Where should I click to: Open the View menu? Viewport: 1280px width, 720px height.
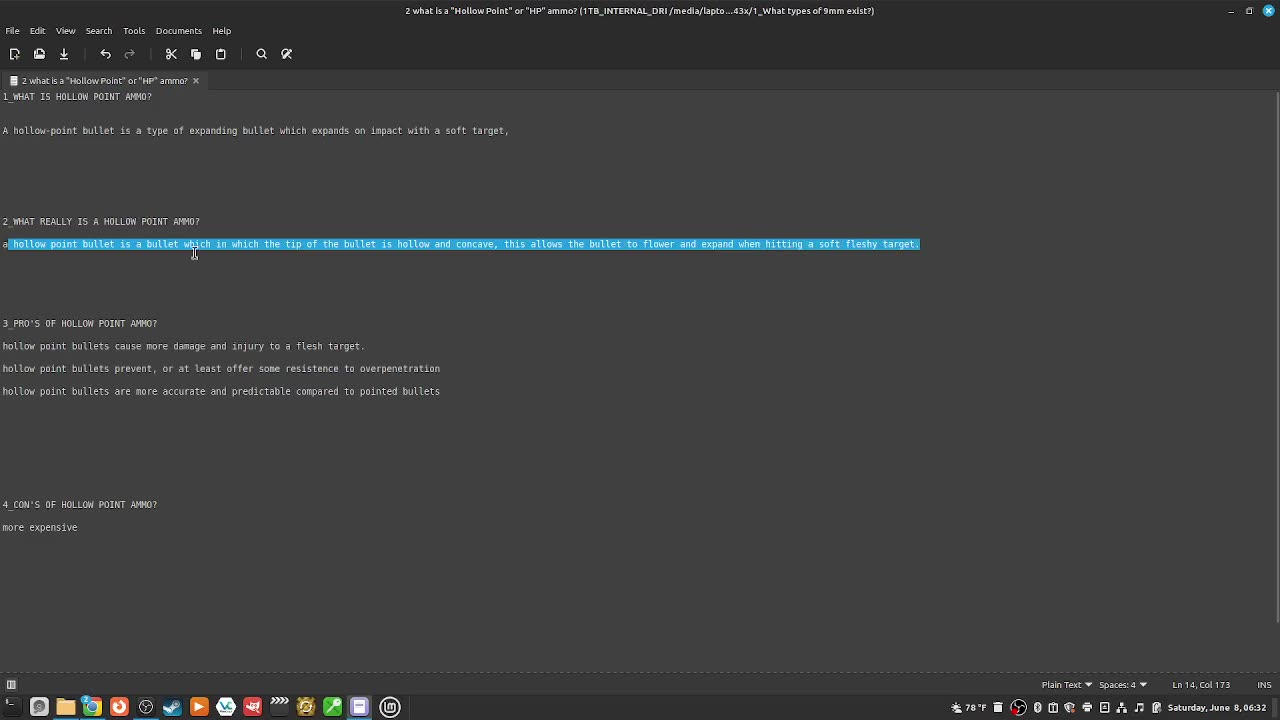tap(65, 31)
